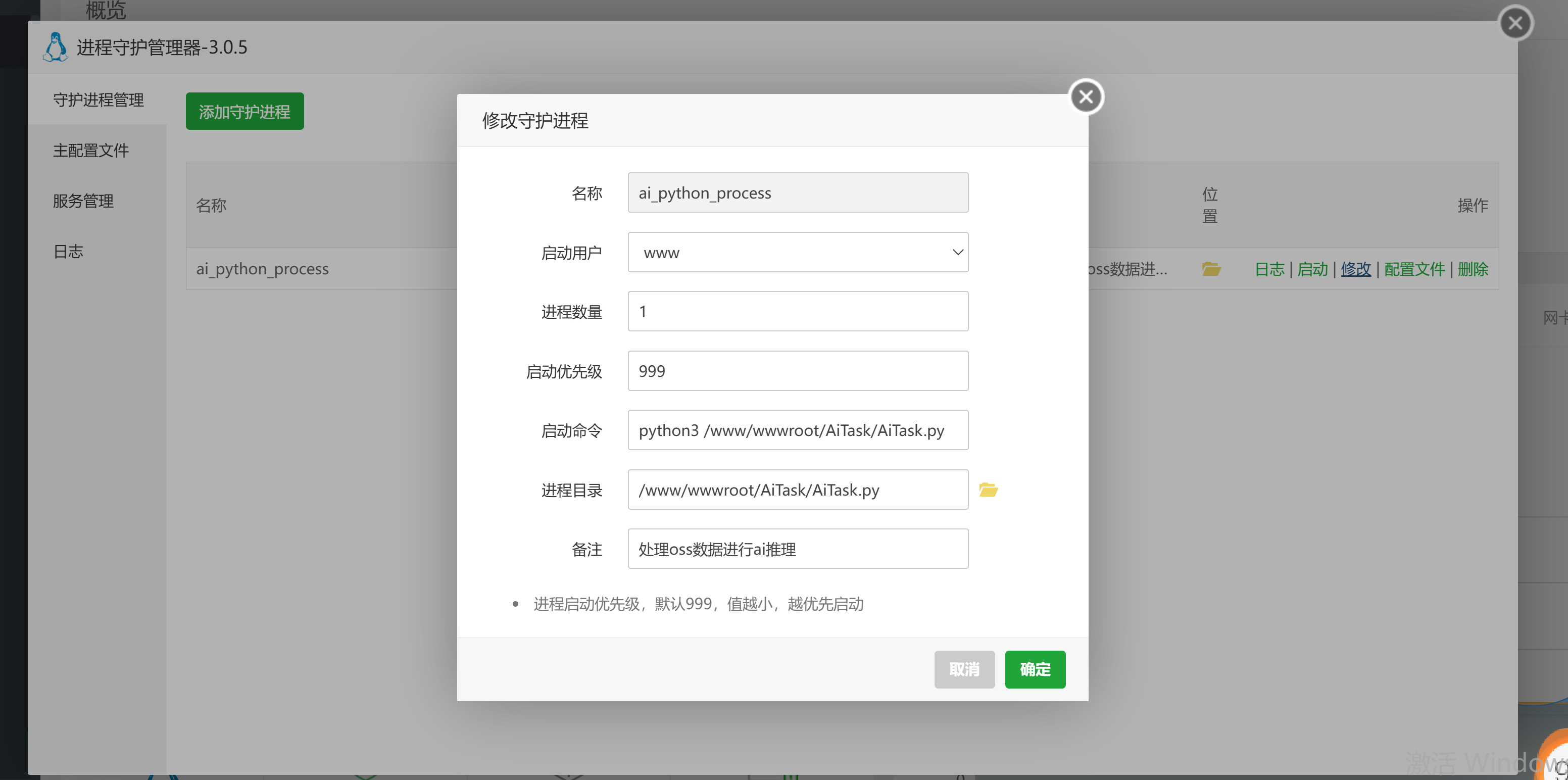Confirm with the 确定 button
The image size is (1568, 780).
1035,669
